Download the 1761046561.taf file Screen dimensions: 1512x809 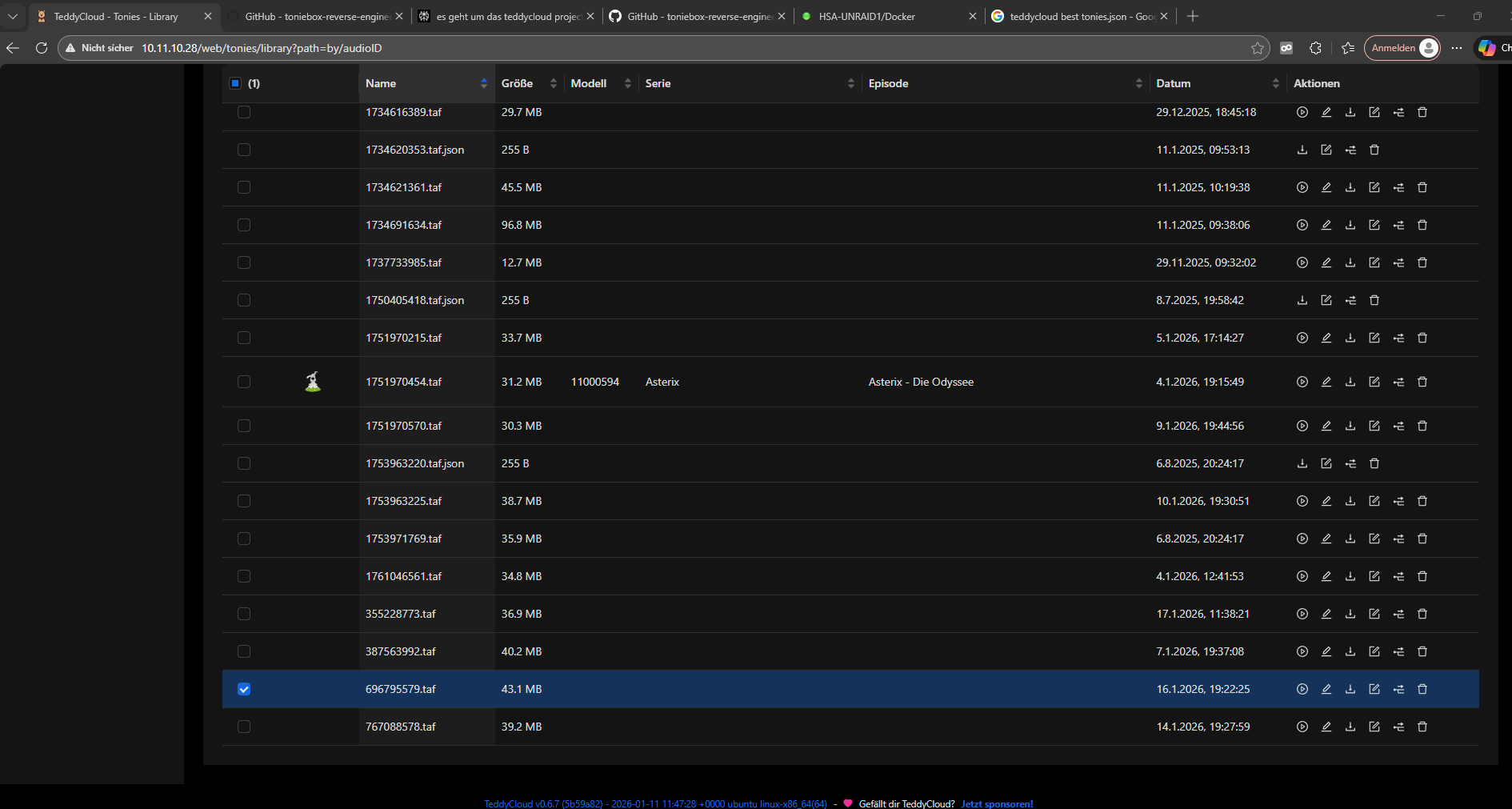(1350, 576)
